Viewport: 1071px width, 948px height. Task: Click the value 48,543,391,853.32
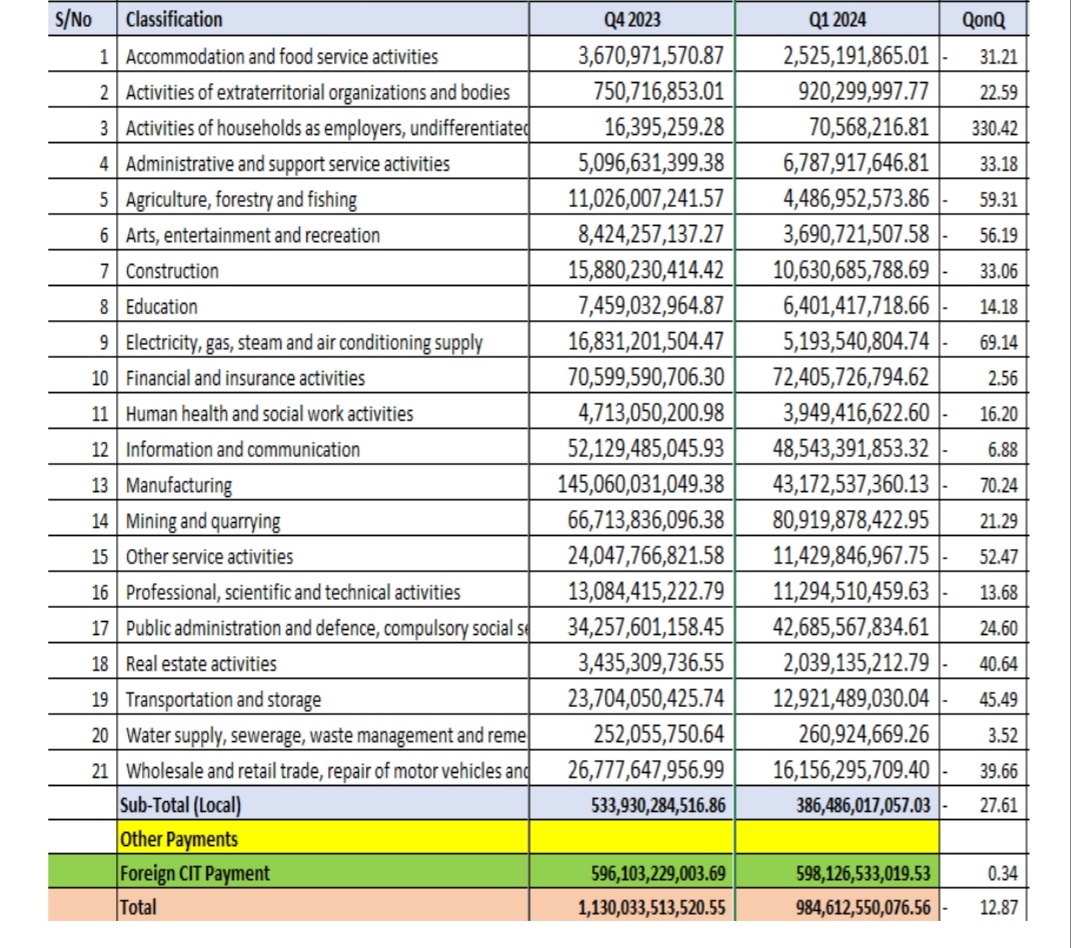point(850,449)
